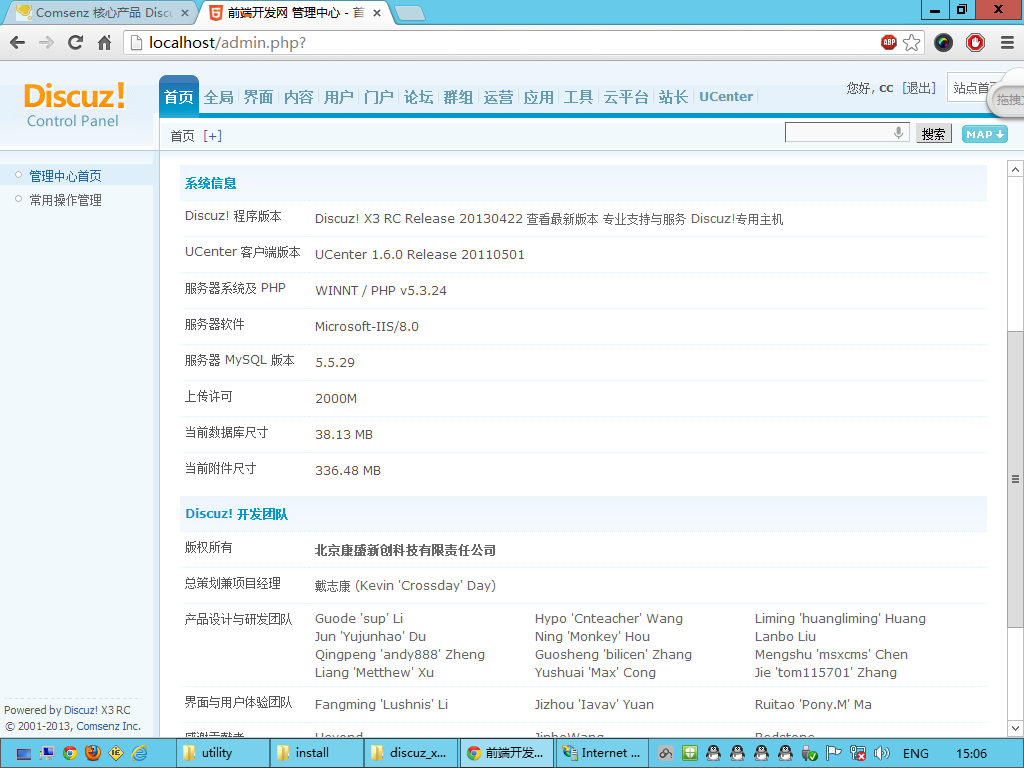The image size is (1024, 768).
Task: Click the ENG language indicator
Action: [916, 754]
